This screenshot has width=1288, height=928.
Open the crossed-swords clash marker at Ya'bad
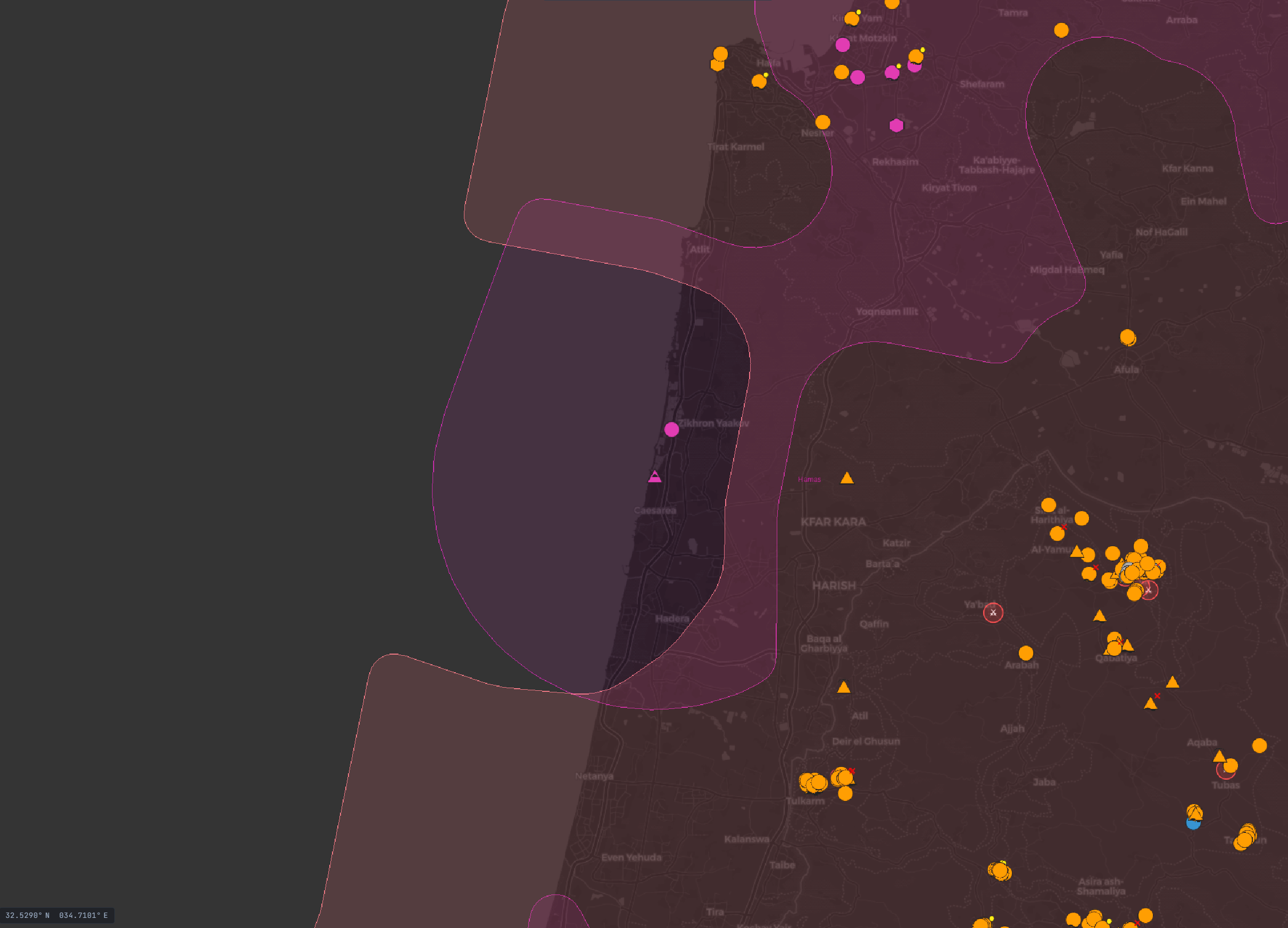[x=993, y=613]
